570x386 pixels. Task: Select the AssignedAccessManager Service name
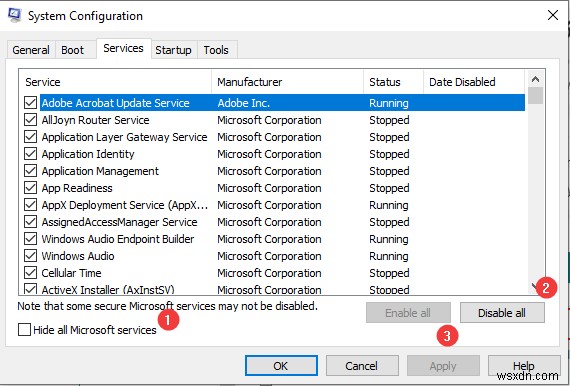point(120,222)
